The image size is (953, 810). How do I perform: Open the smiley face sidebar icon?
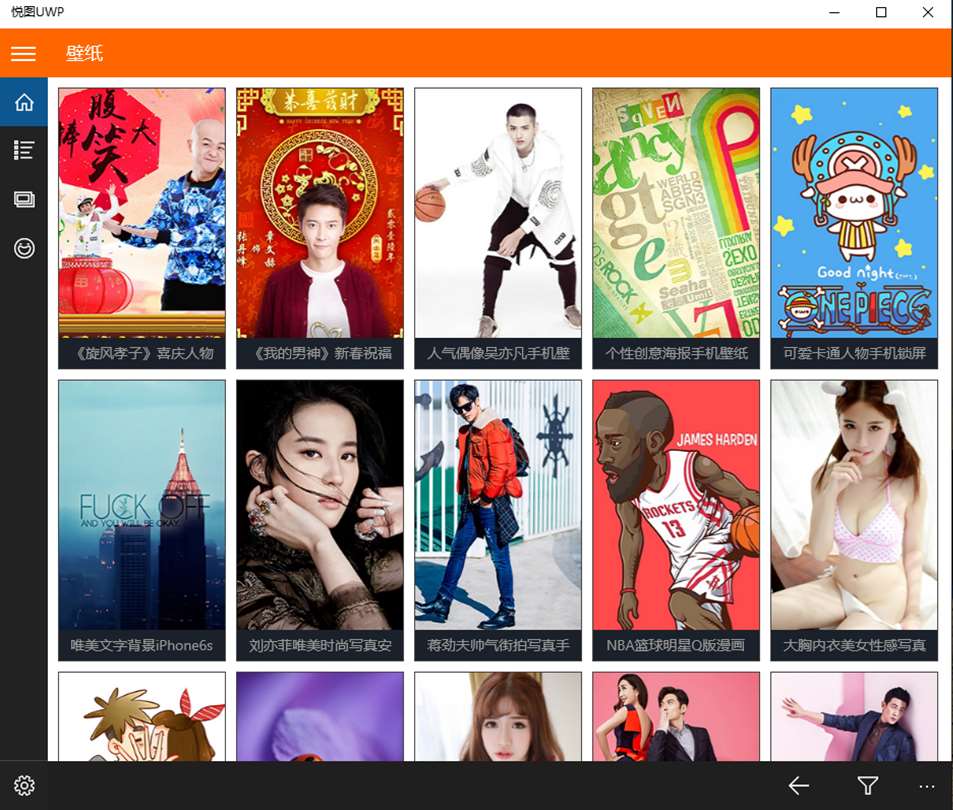[24, 248]
